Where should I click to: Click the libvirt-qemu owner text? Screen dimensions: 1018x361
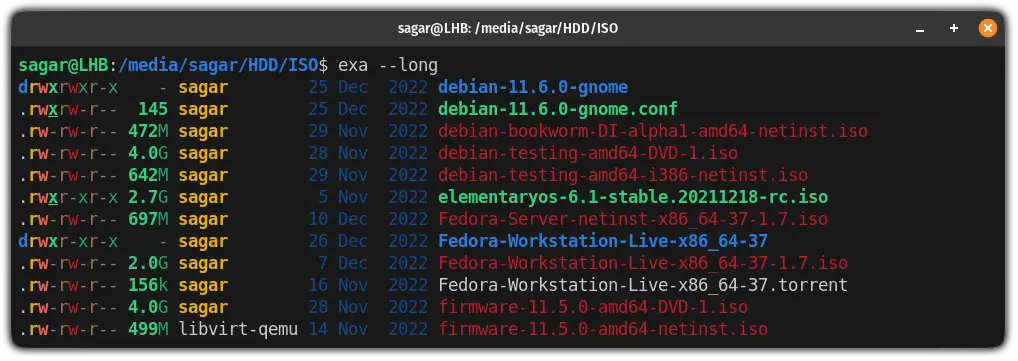point(238,329)
